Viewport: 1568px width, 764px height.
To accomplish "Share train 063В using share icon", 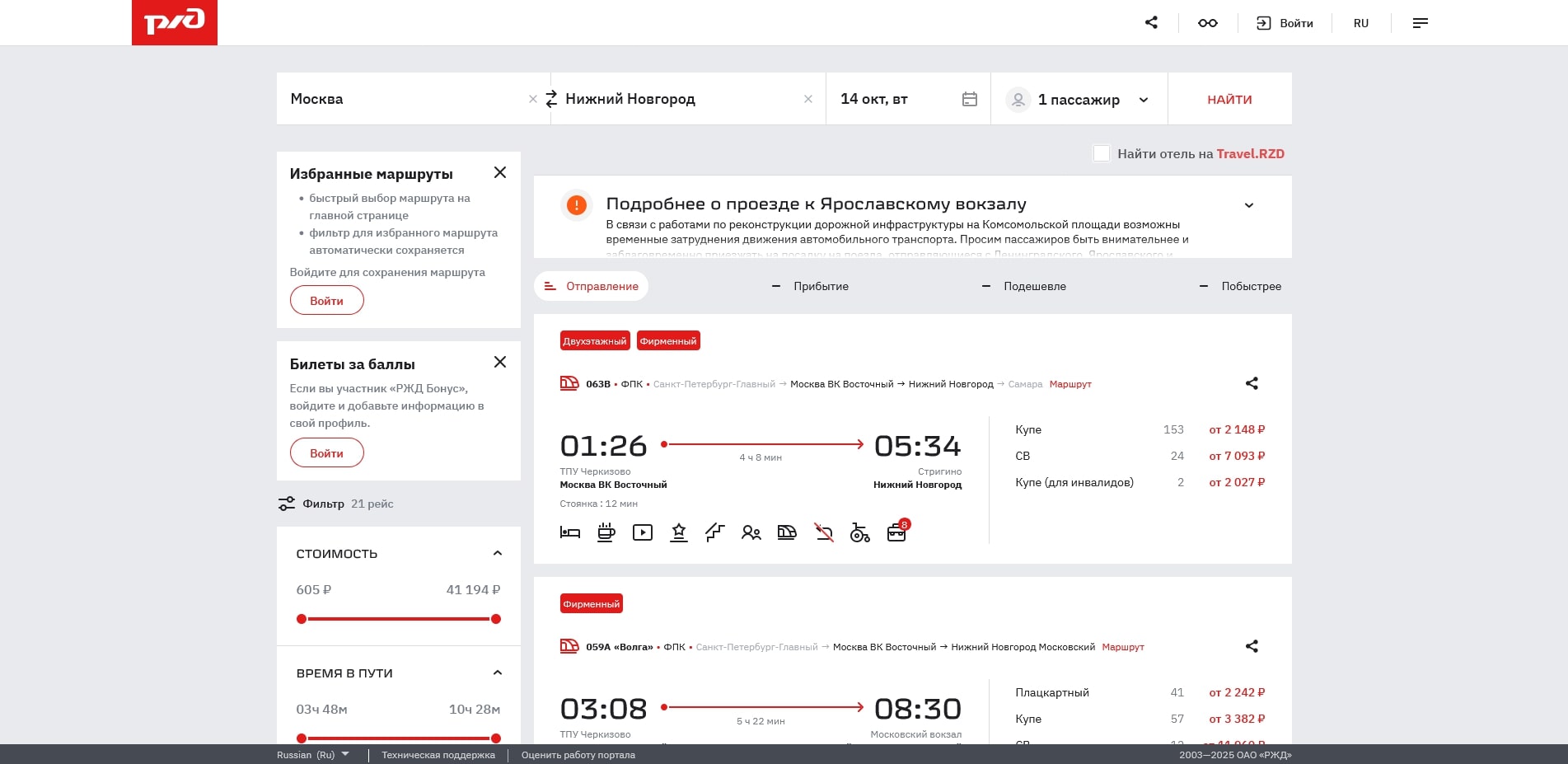I will (x=1252, y=383).
